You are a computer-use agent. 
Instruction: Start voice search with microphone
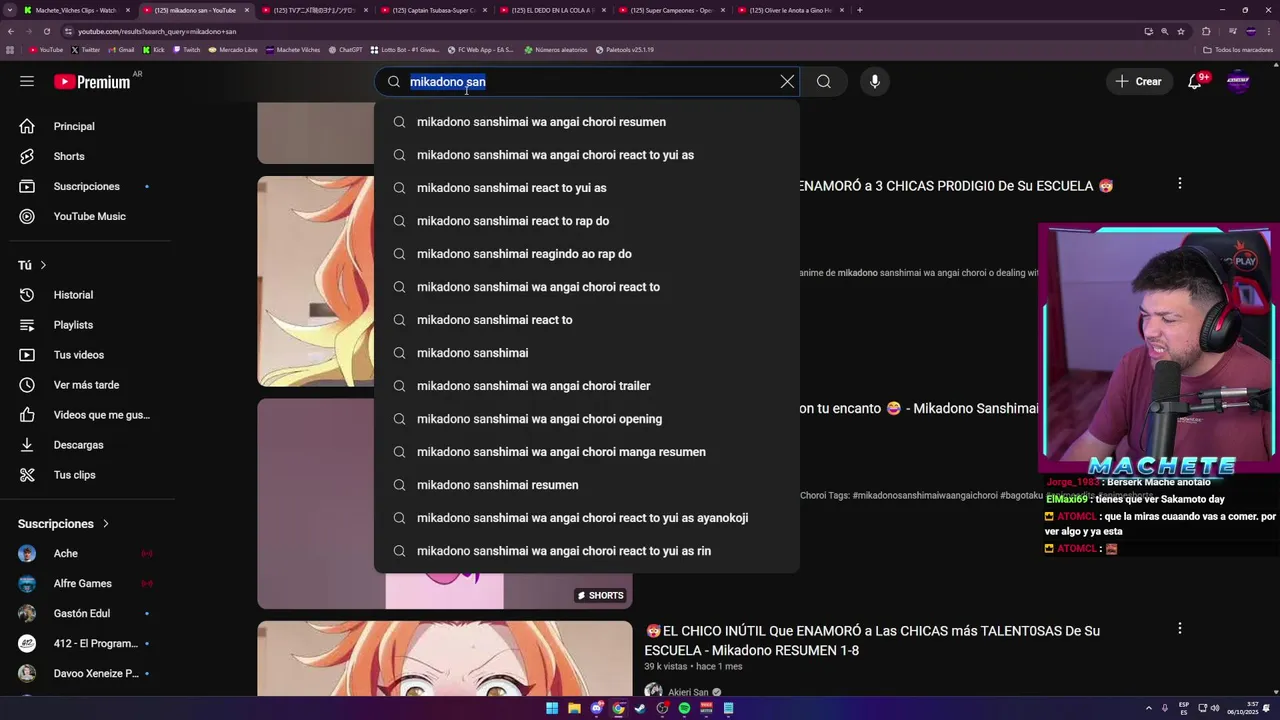(875, 82)
